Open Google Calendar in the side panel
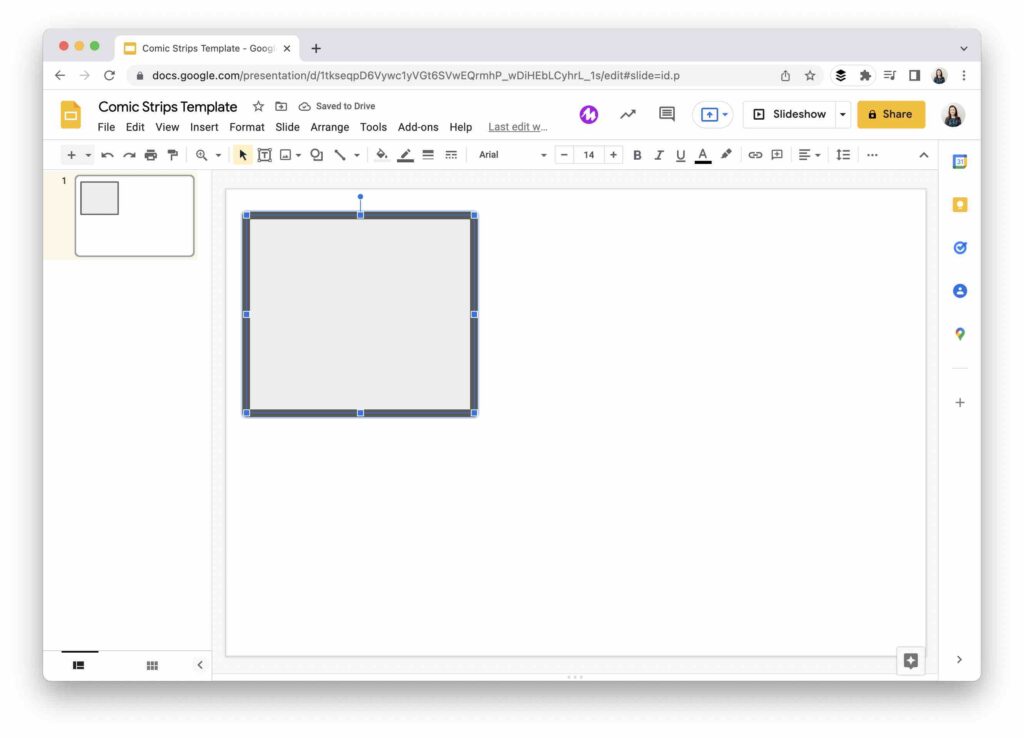Viewport: 1024px width, 738px height. [x=959, y=161]
